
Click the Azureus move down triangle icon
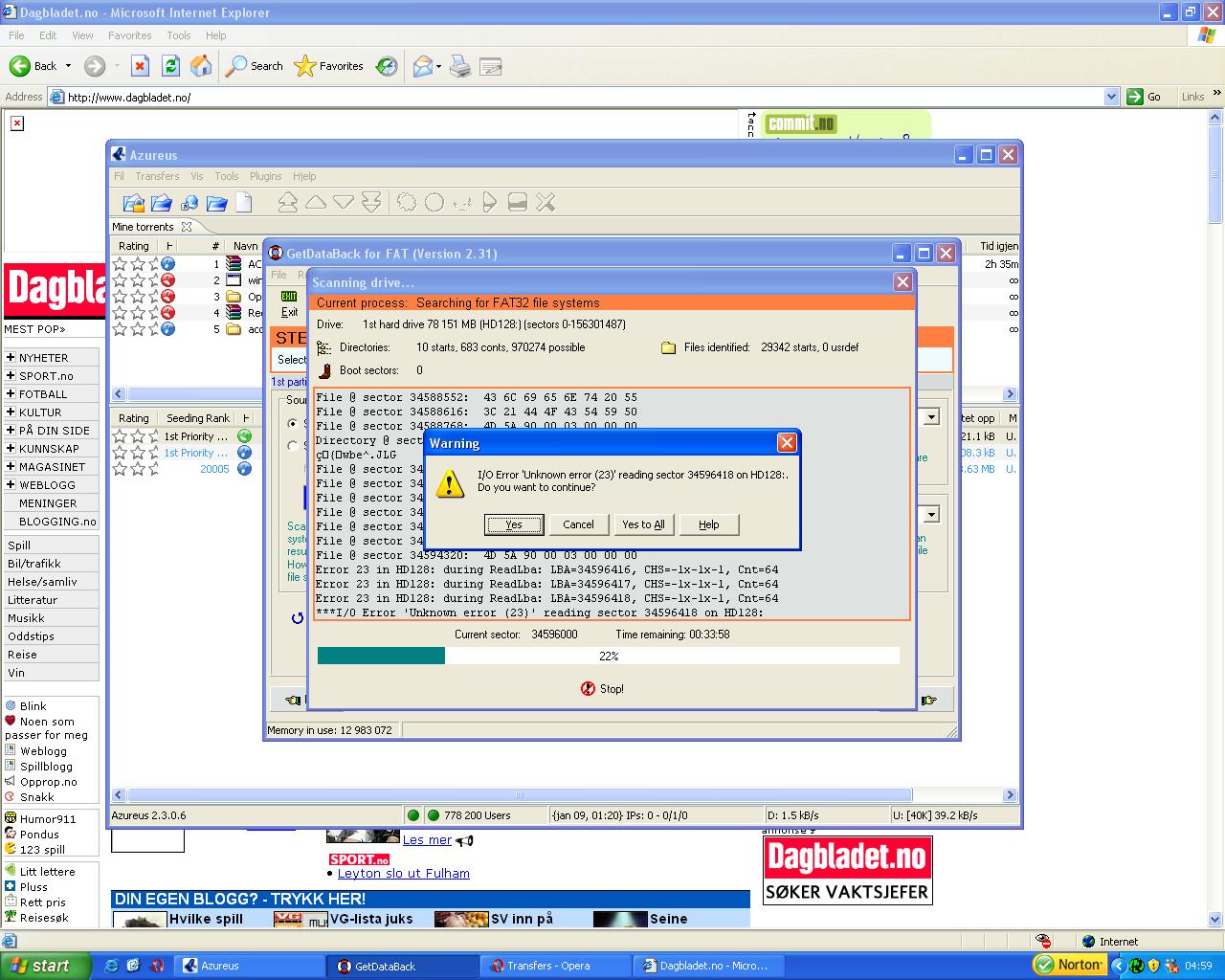(x=344, y=202)
